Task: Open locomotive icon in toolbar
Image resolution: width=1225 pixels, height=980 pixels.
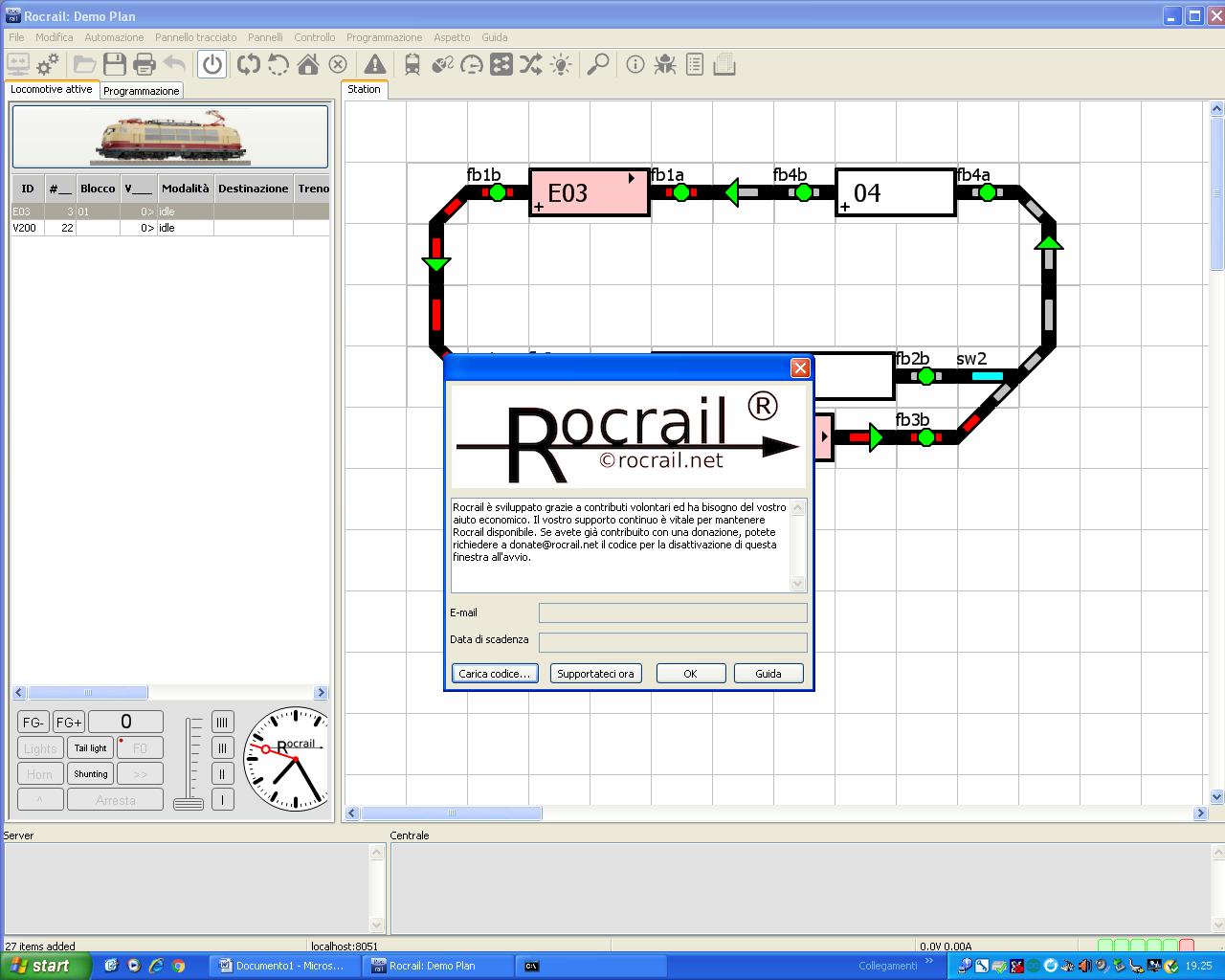Action: pyautogui.click(x=412, y=64)
